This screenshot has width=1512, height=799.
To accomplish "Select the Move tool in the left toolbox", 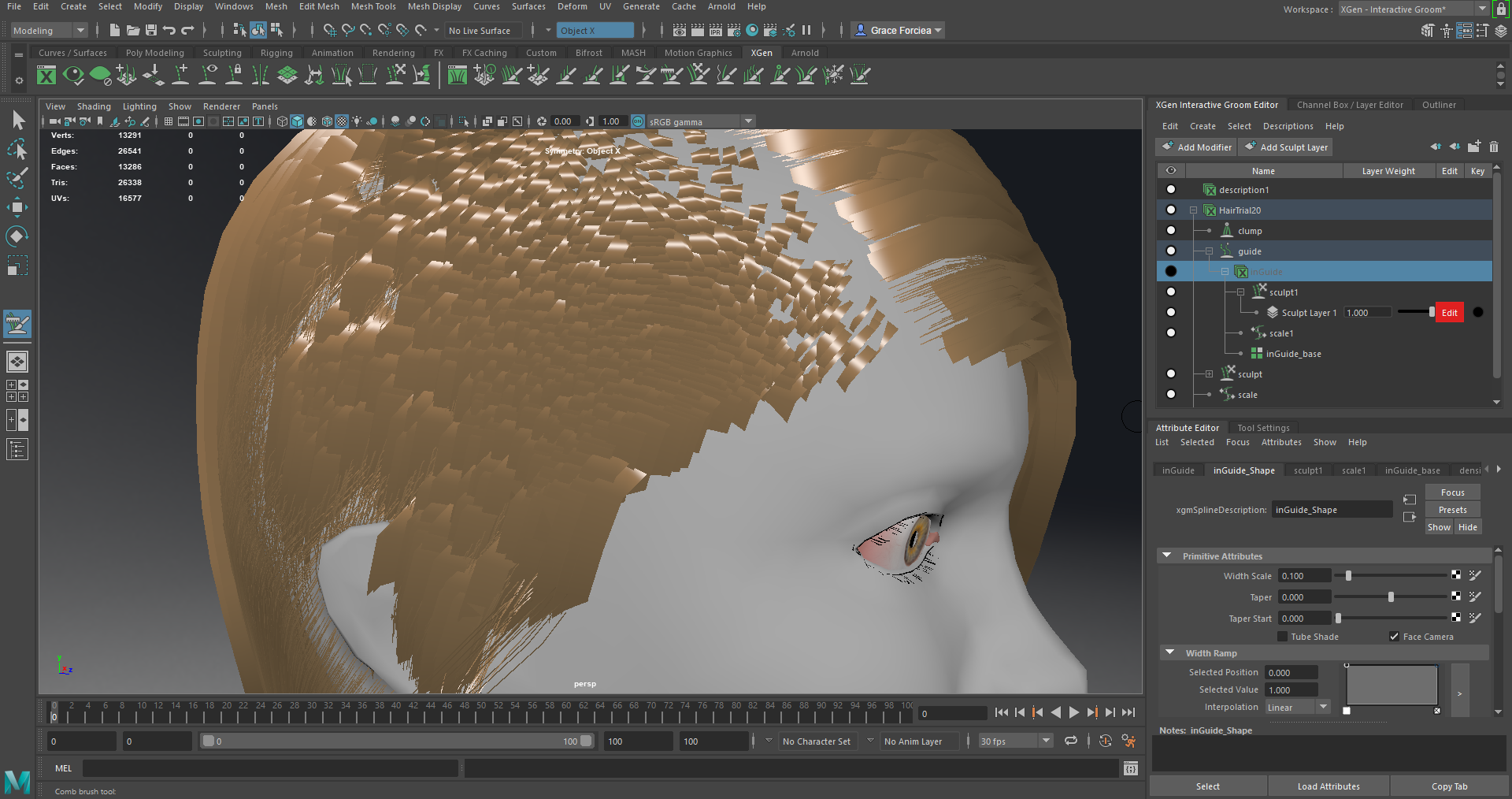I will (17, 206).
